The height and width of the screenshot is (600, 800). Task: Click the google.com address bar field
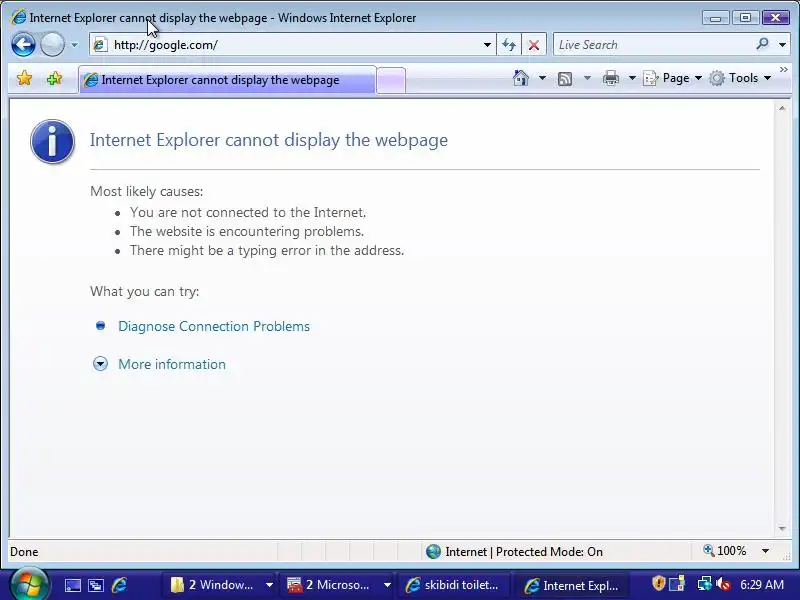(294, 45)
